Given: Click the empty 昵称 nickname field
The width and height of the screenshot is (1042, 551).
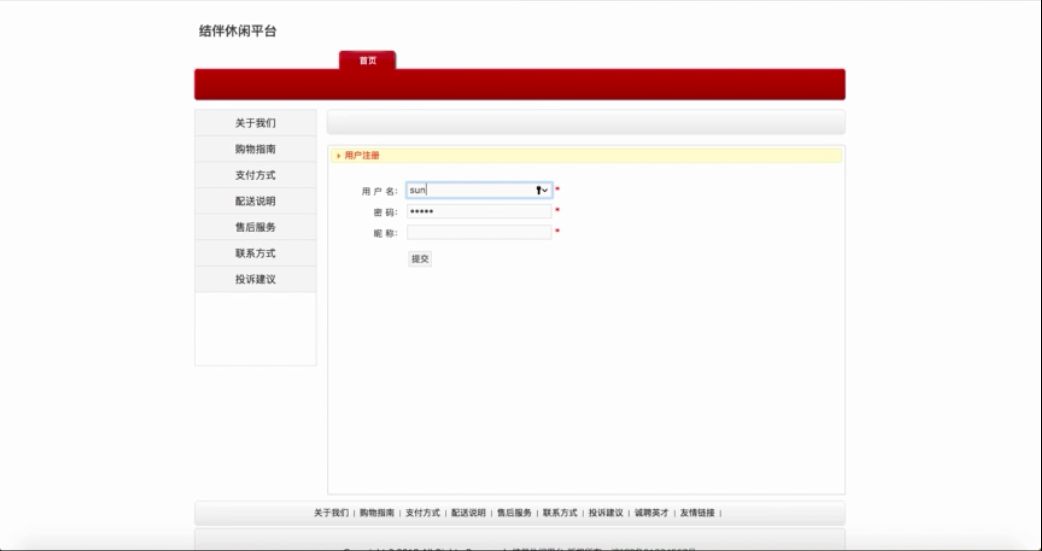Looking at the screenshot, I should pyautogui.click(x=479, y=232).
